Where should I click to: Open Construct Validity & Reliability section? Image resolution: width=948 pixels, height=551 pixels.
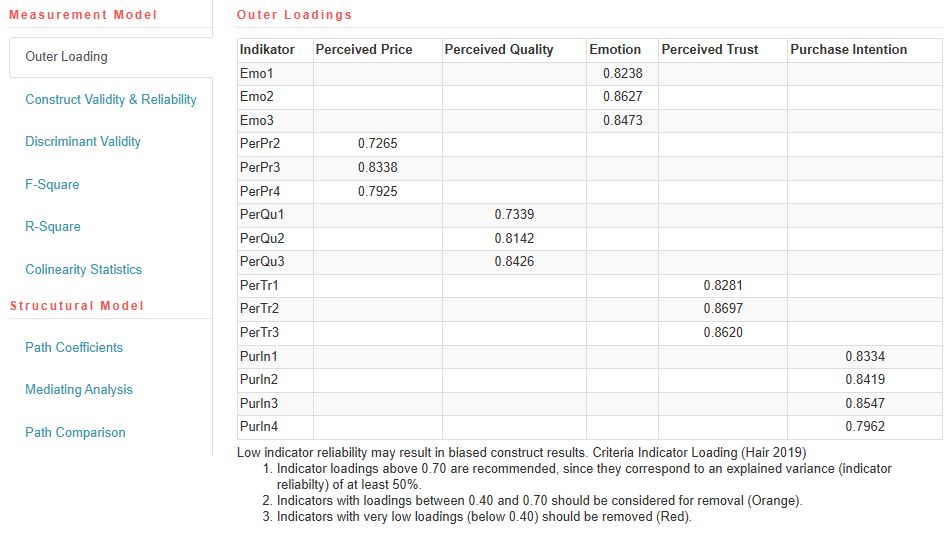(111, 99)
